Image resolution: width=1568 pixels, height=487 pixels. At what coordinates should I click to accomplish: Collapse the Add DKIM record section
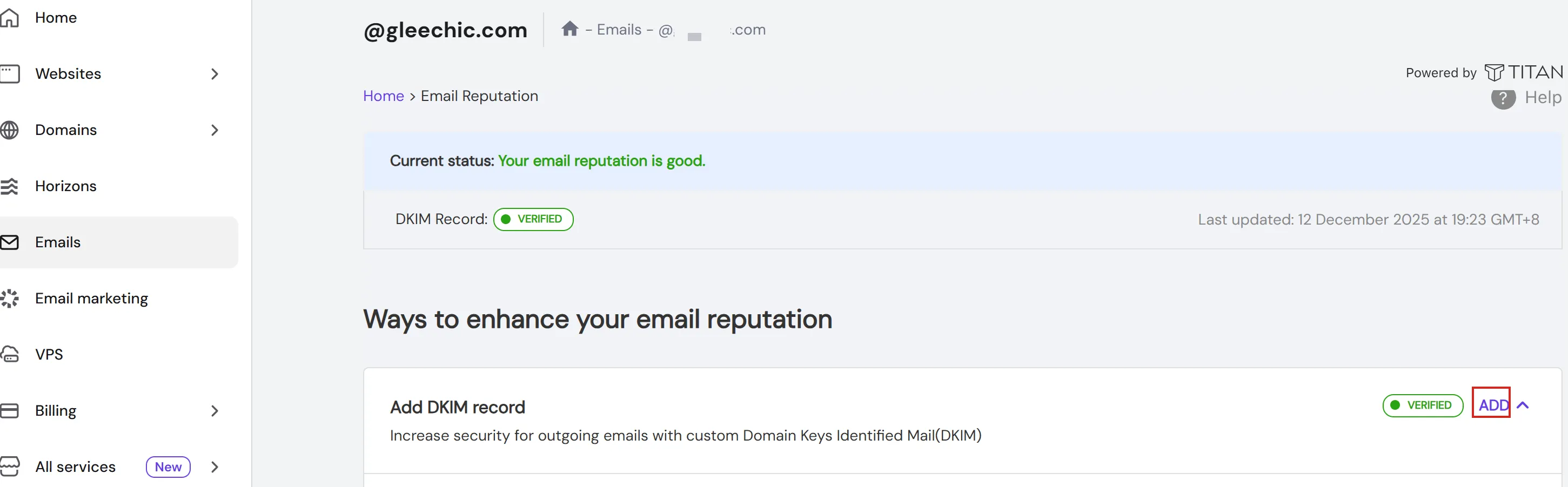click(x=1523, y=405)
